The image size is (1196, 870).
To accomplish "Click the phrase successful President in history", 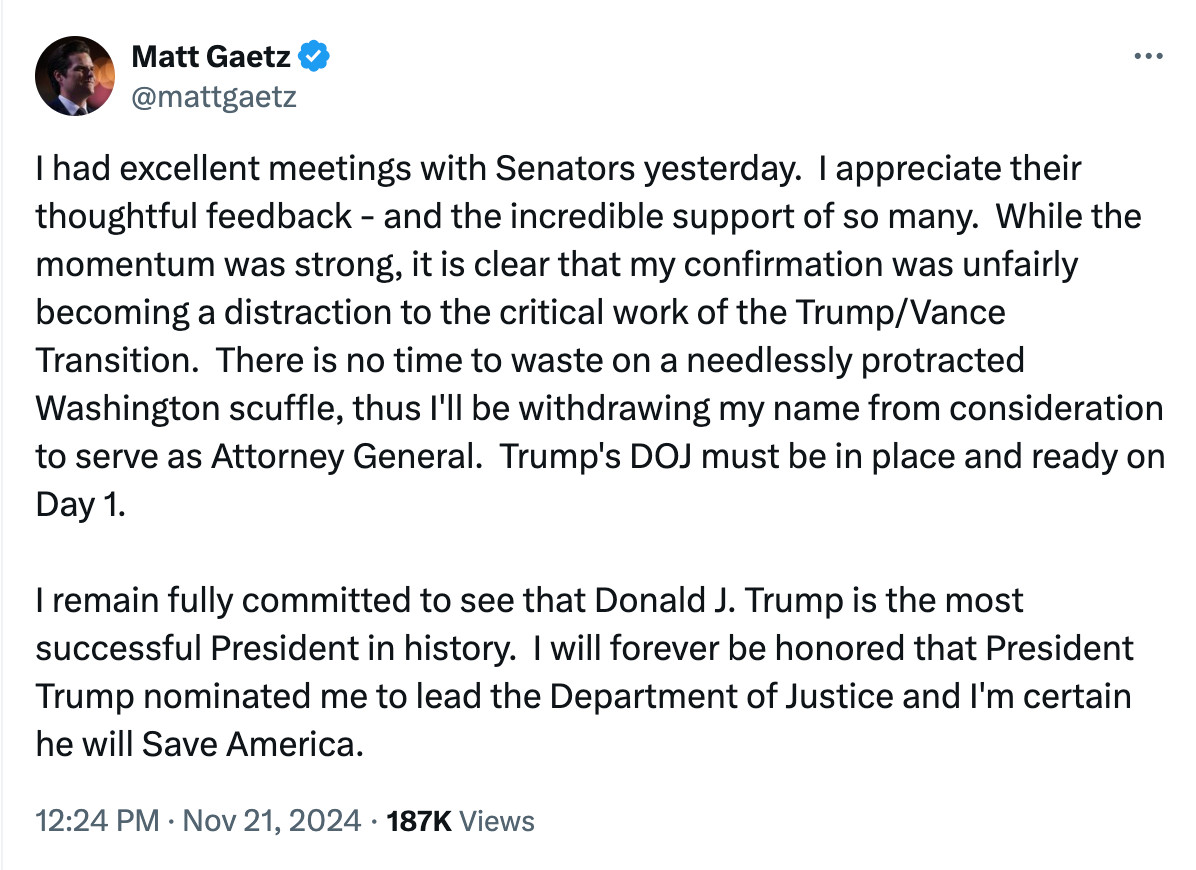I will pyautogui.click(x=275, y=648).
